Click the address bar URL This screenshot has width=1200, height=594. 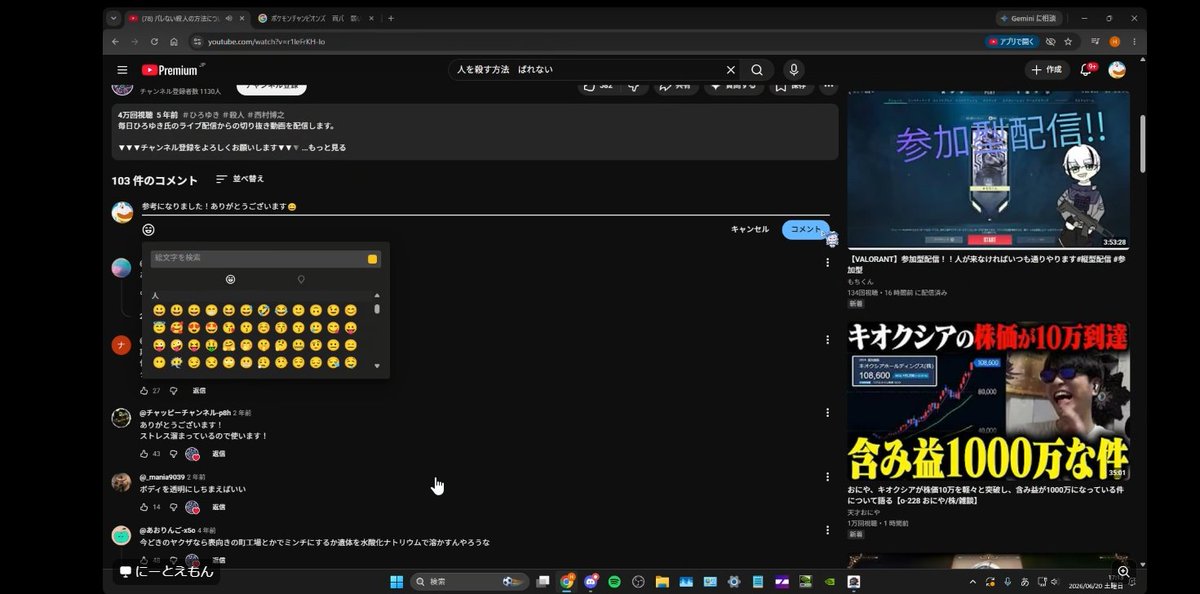[x=266, y=41]
